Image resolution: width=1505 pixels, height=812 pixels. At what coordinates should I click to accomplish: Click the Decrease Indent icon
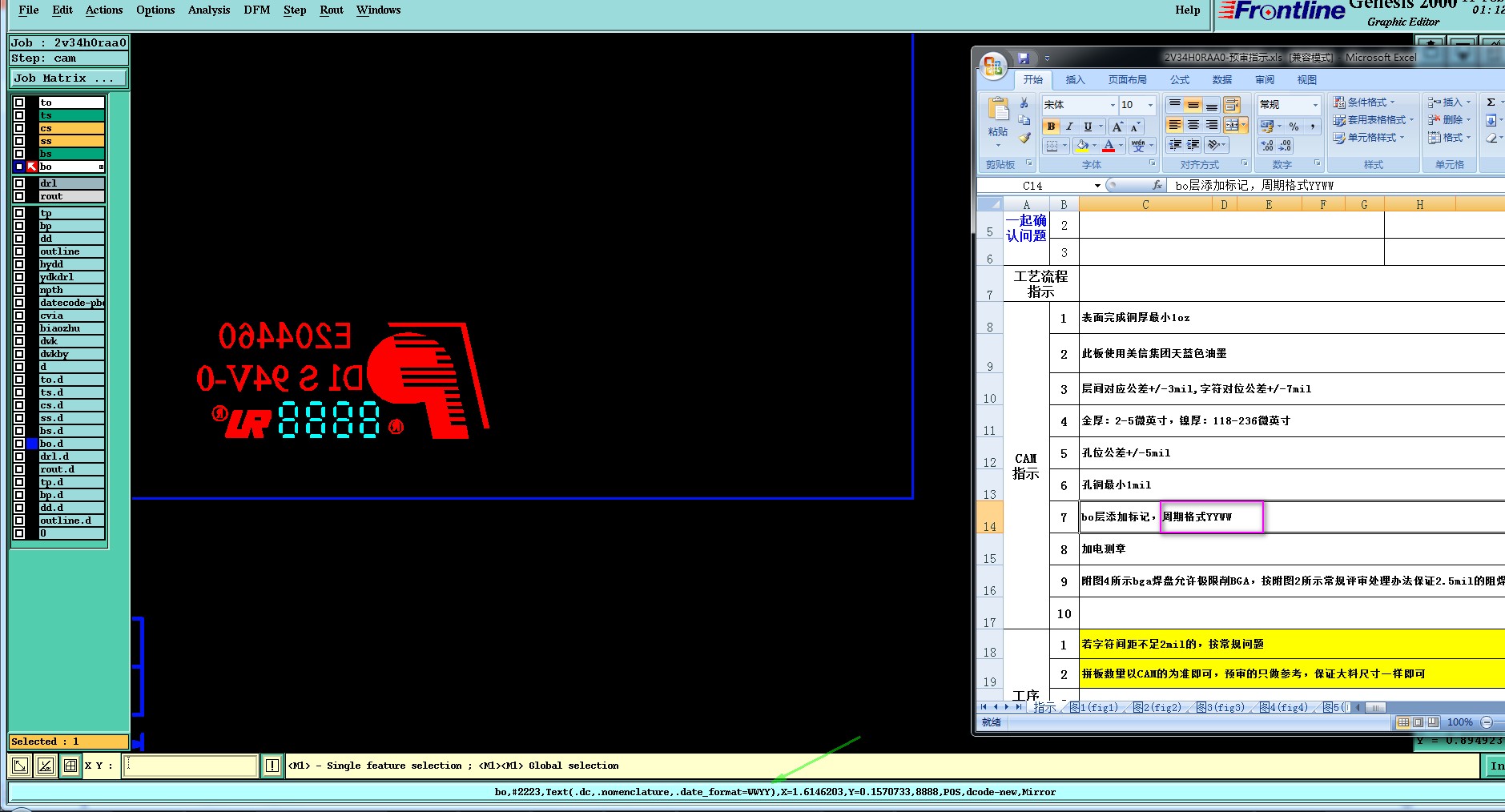pyautogui.click(x=1174, y=145)
